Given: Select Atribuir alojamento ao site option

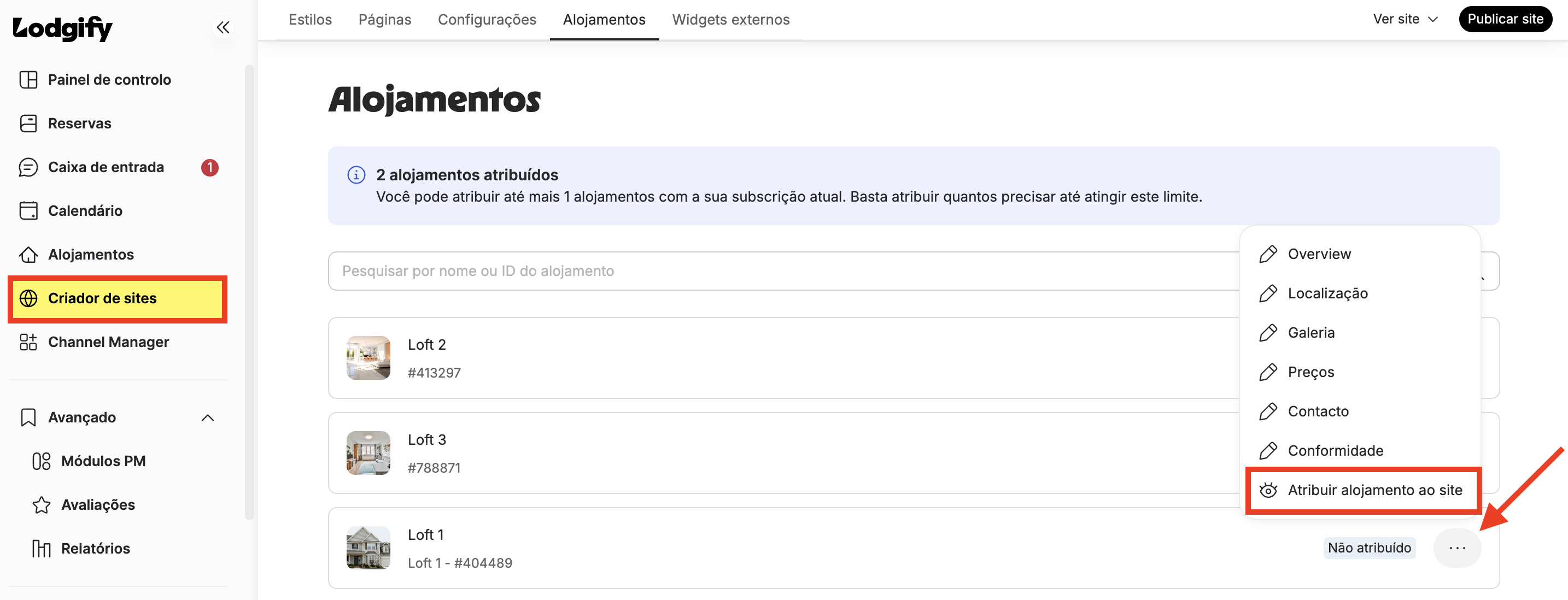Looking at the screenshot, I should pyautogui.click(x=1362, y=491).
